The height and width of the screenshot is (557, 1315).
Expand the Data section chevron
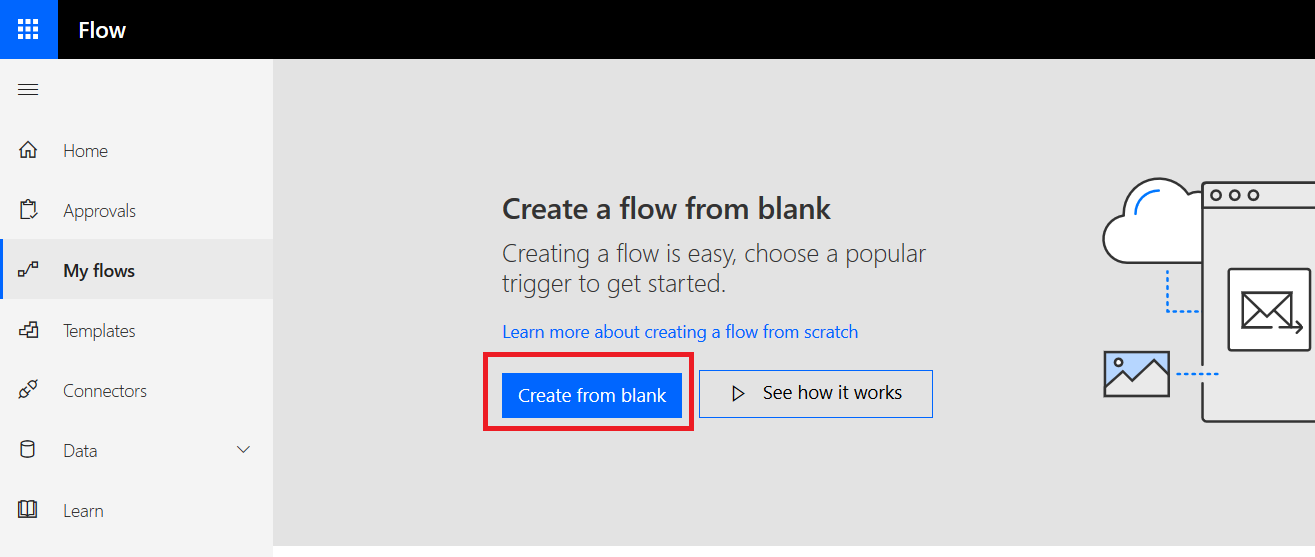pos(243,450)
